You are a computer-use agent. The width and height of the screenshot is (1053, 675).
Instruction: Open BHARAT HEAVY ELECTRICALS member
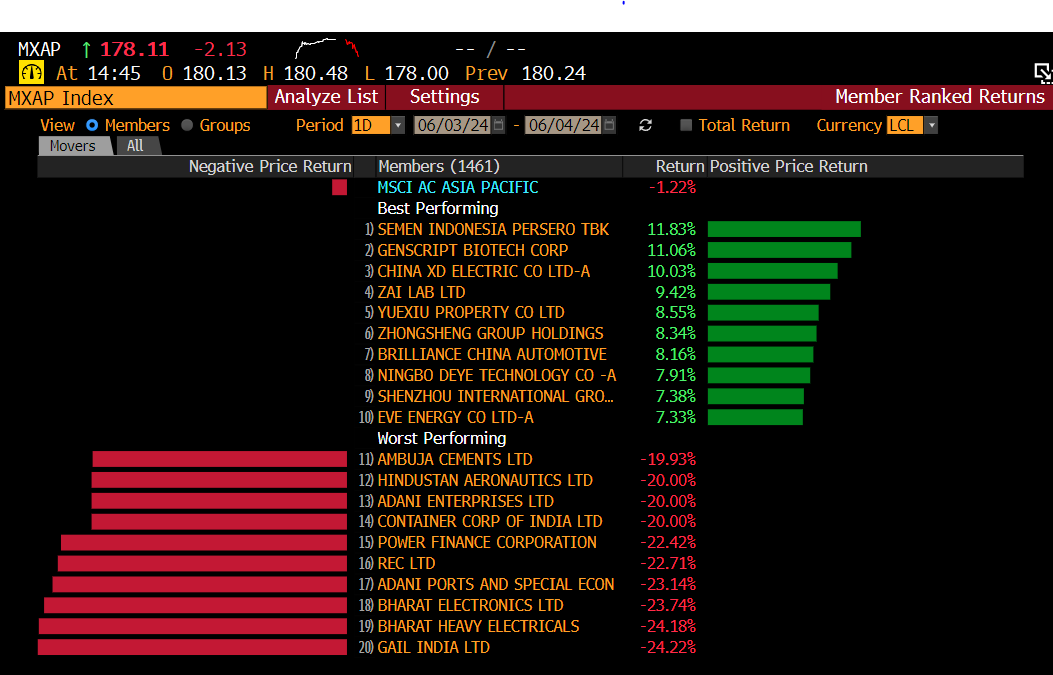tap(478, 626)
